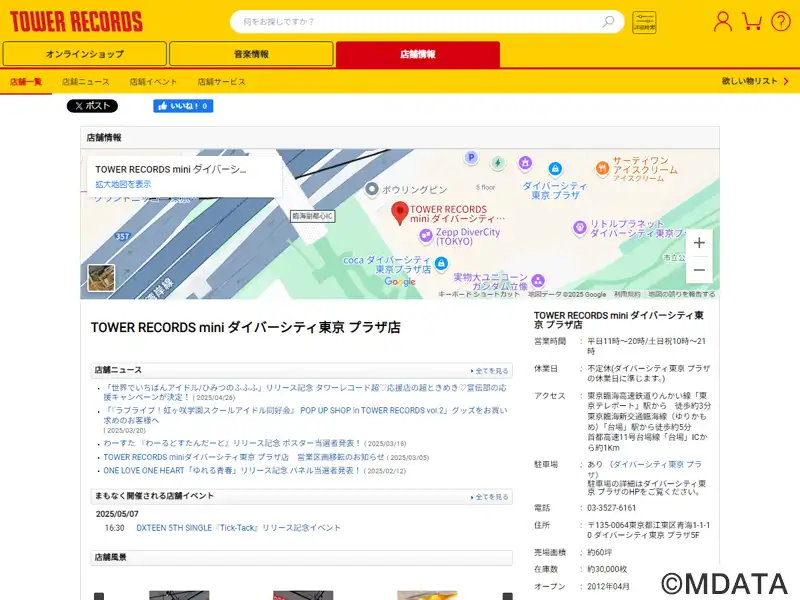Click the parking P marker on map

coord(471,158)
